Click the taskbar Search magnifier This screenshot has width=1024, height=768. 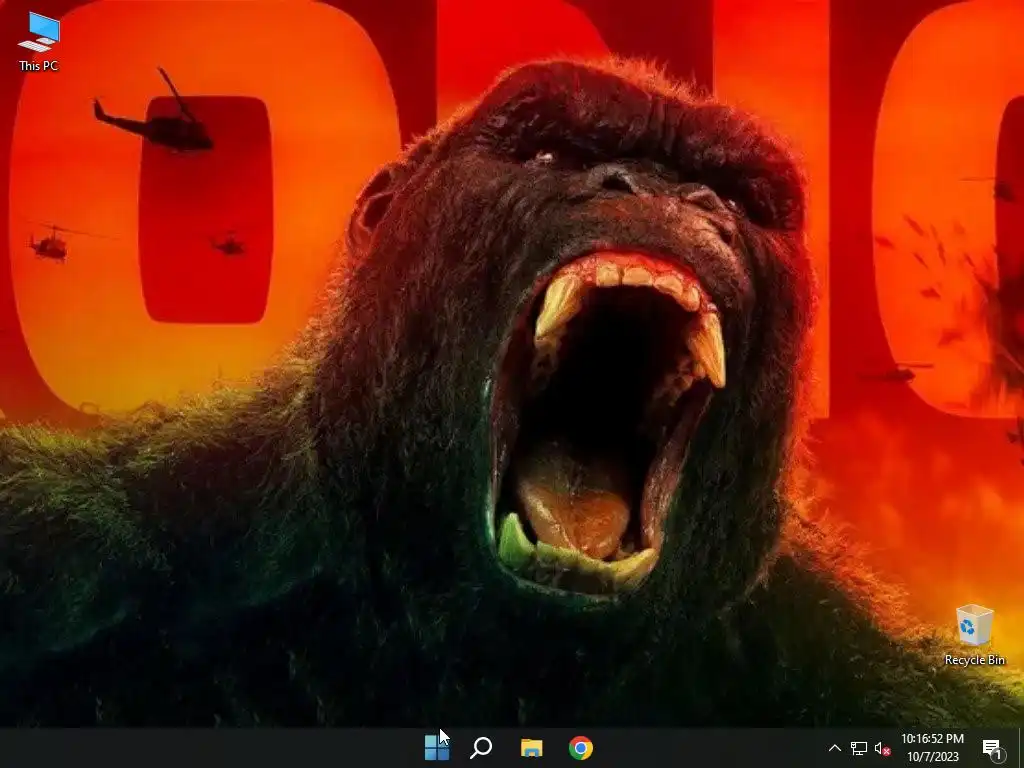(x=481, y=748)
